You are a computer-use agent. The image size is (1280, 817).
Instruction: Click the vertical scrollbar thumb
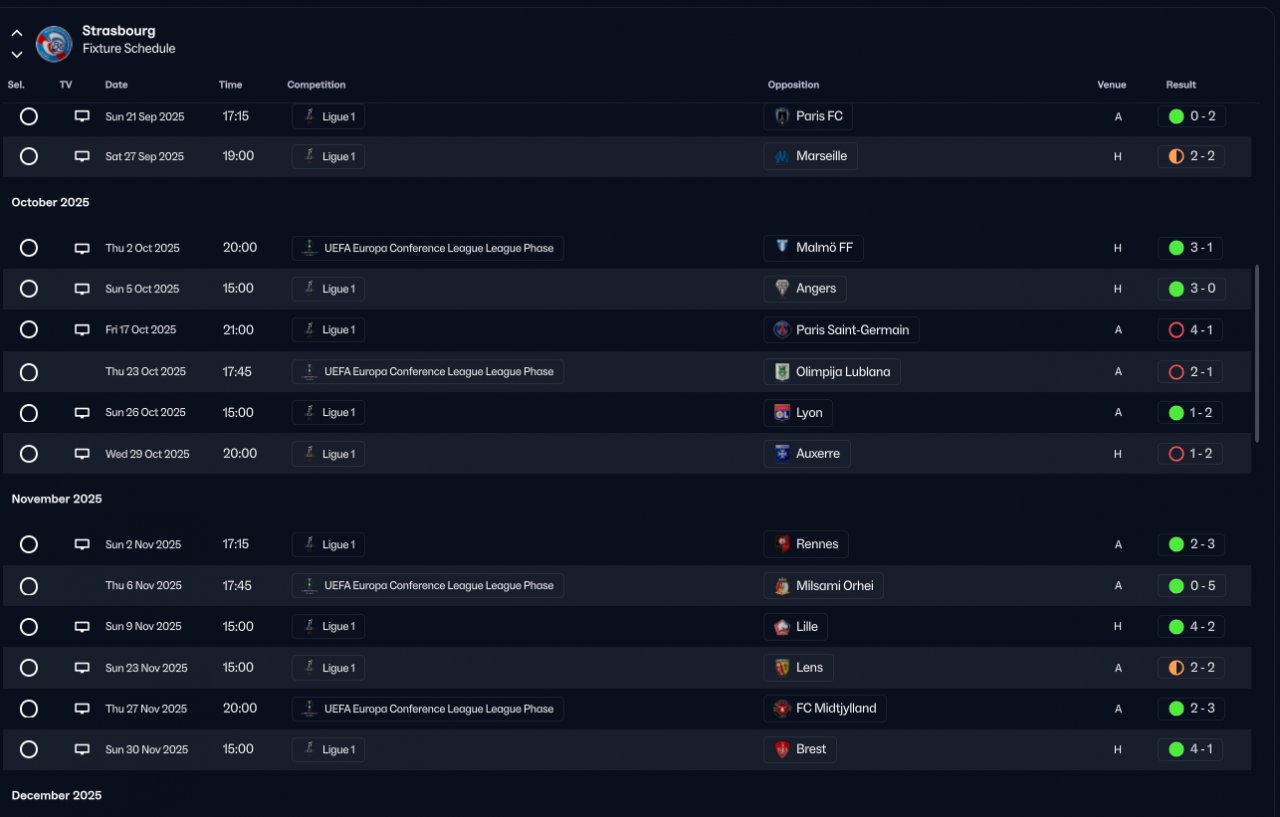[1257, 352]
